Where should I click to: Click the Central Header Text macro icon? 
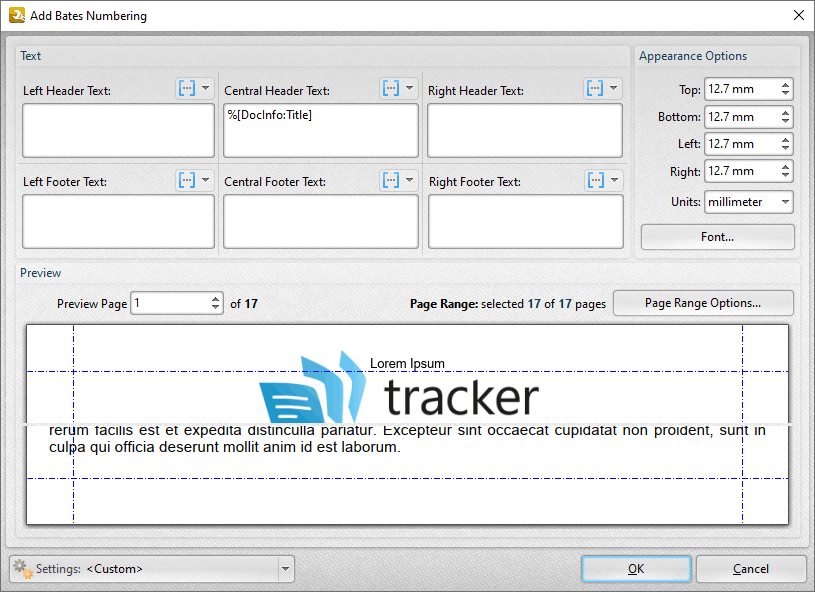[x=391, y=88]
